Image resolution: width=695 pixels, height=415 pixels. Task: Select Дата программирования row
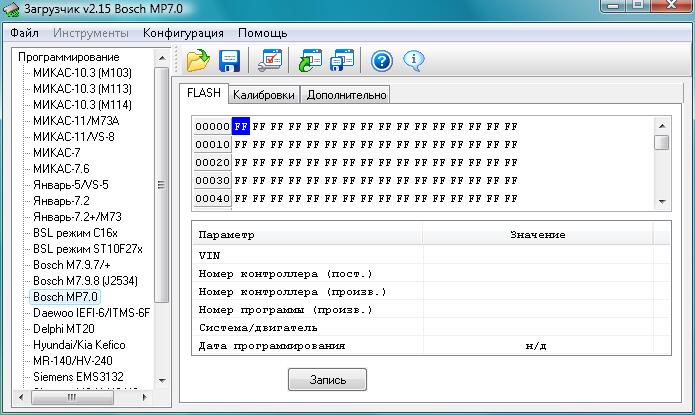click(x=431, y=345)
